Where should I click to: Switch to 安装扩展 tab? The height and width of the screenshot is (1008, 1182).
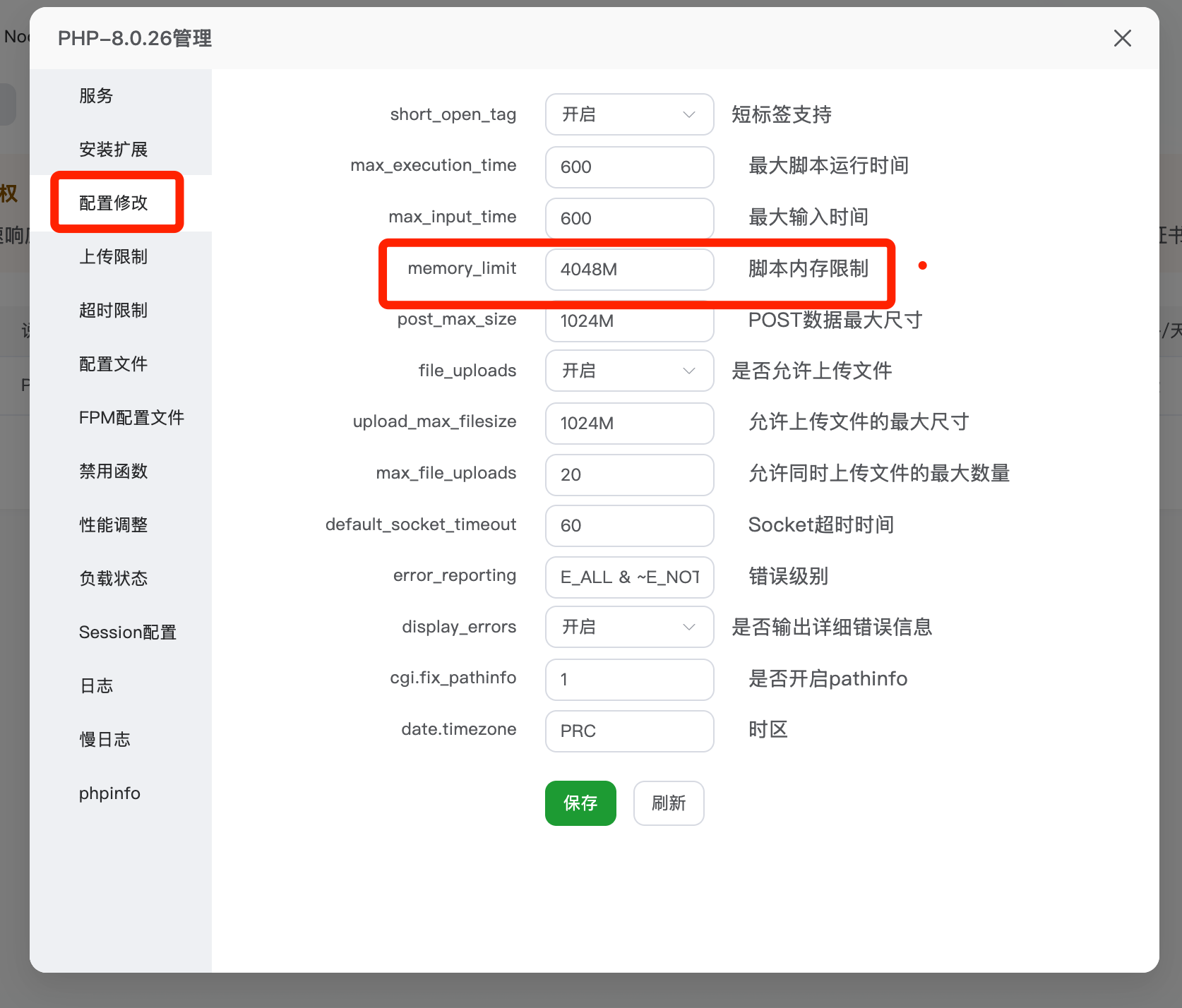coord(113,150)
